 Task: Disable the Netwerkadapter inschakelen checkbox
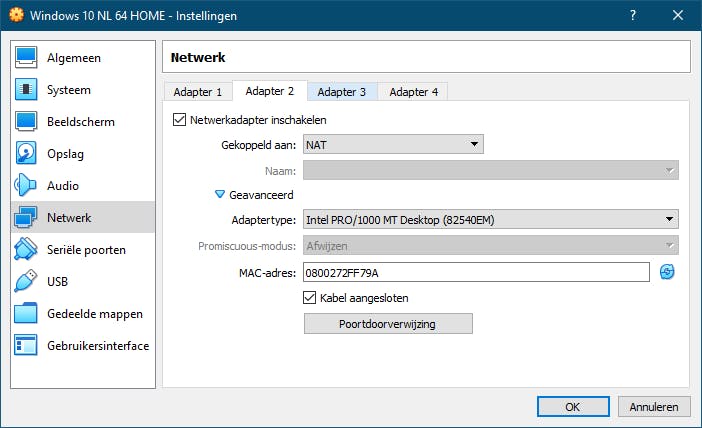[x=180, y=120]
